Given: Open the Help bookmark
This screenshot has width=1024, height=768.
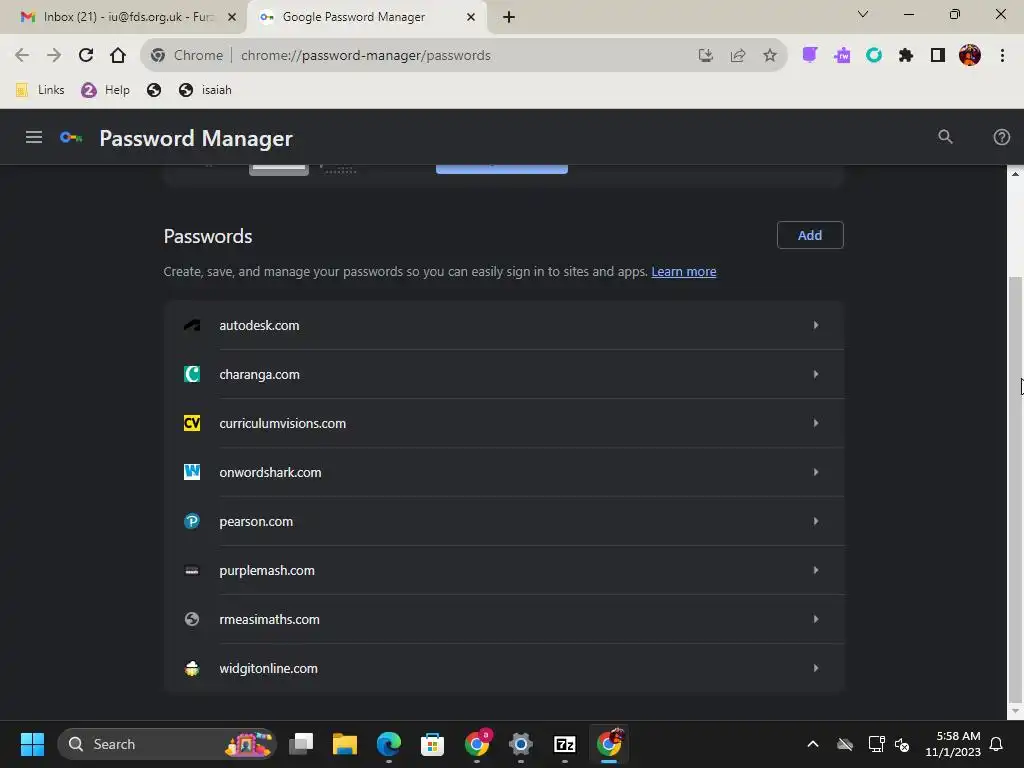Looking at the screenshot, I should coord(106,90).
